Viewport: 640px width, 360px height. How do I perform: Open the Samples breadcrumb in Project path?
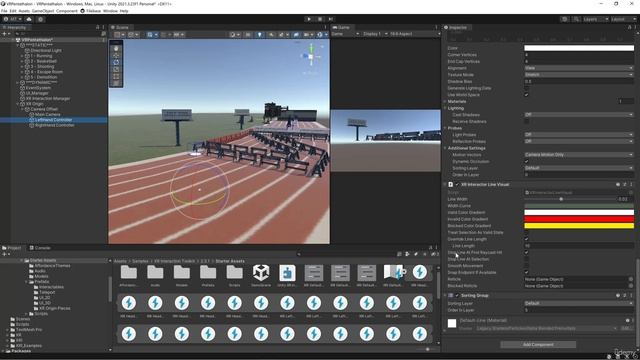(140, 261)
